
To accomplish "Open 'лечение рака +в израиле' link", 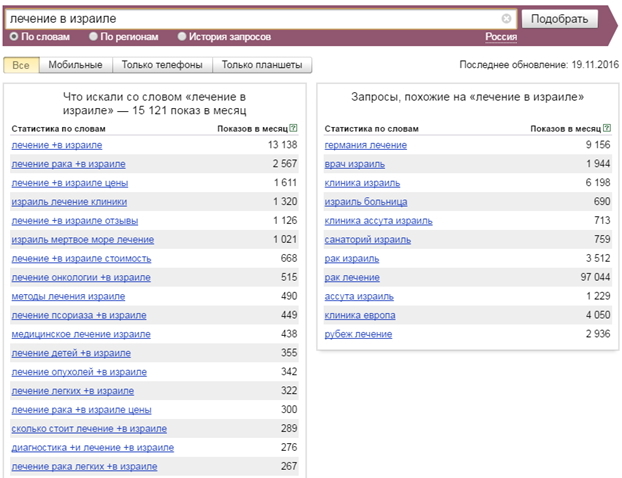I will coord(68,164).
